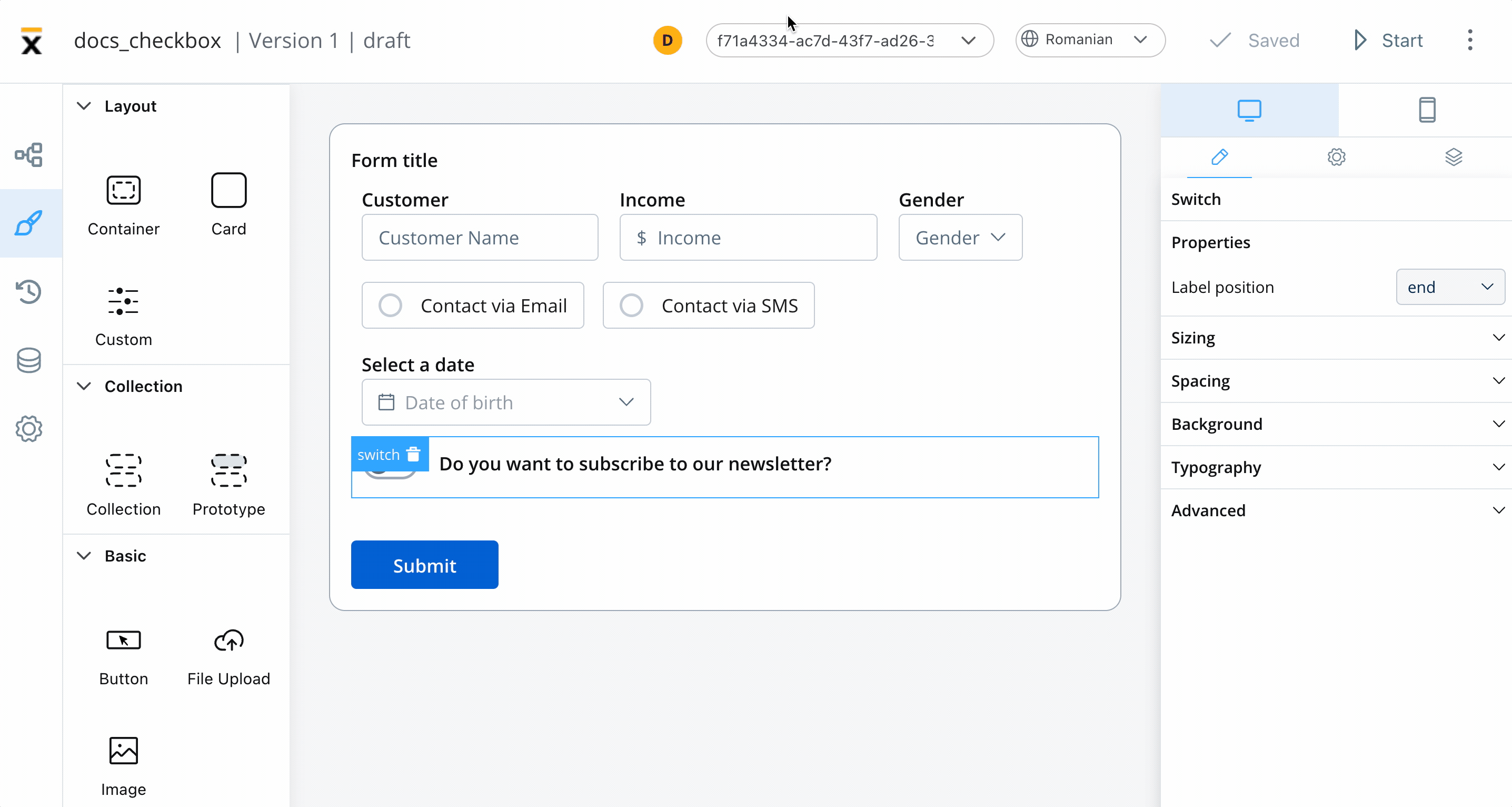Click the newsletter question label

(x=635, y=464)
